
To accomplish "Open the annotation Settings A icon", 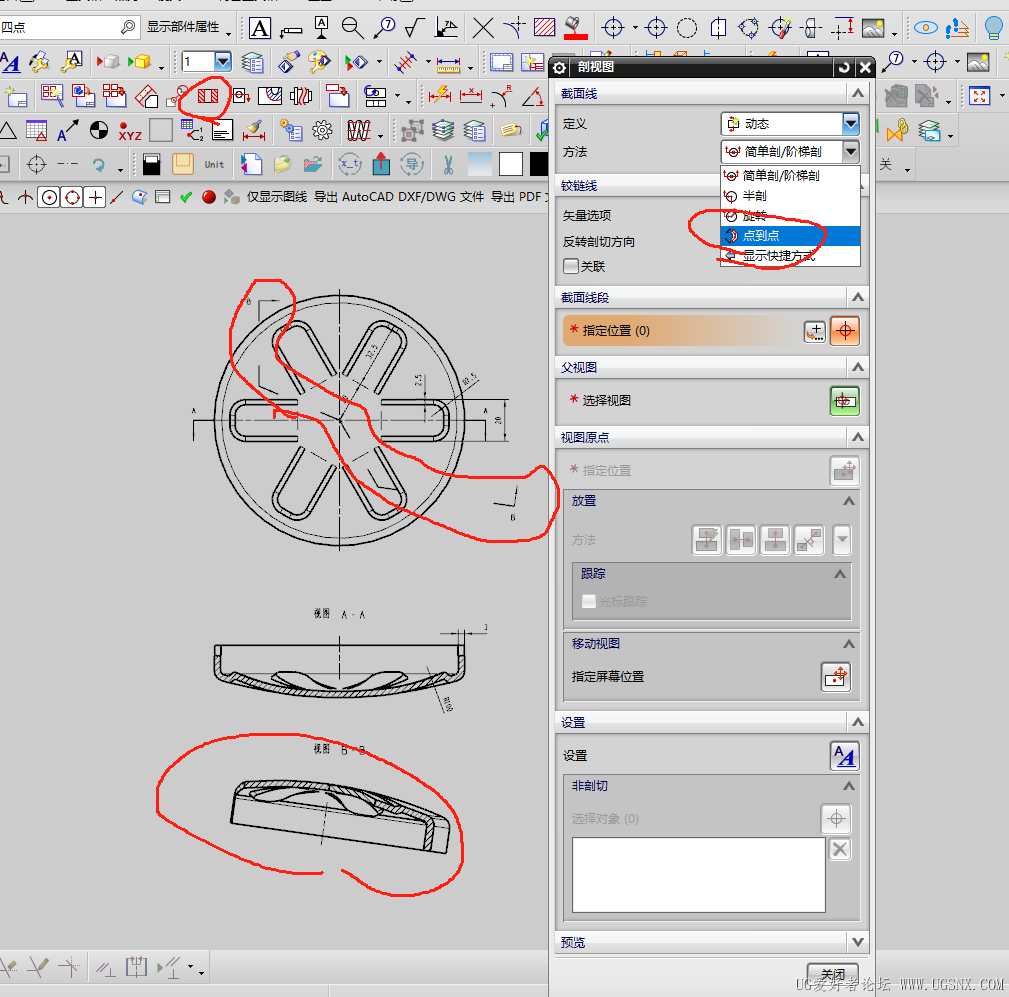I will (845, 756).
